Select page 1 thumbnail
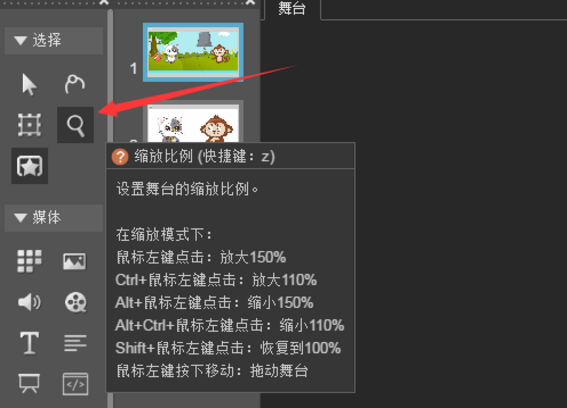The image size is (567, 408). point(193,52)
